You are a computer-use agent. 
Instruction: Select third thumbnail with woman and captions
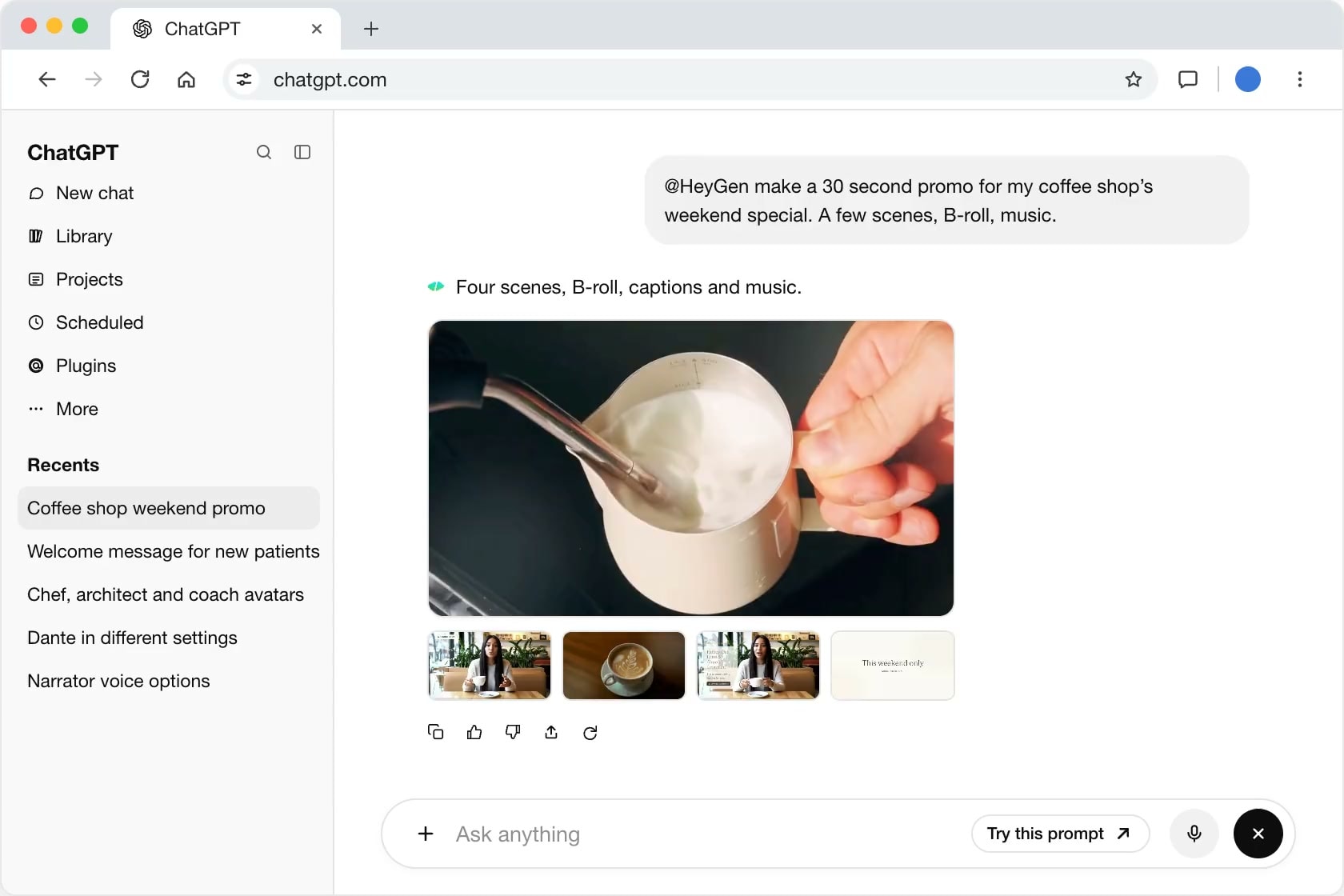(758, 666)
